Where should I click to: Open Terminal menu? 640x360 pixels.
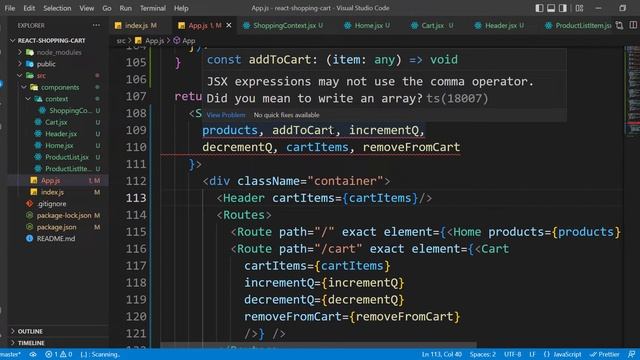(153, 8)
